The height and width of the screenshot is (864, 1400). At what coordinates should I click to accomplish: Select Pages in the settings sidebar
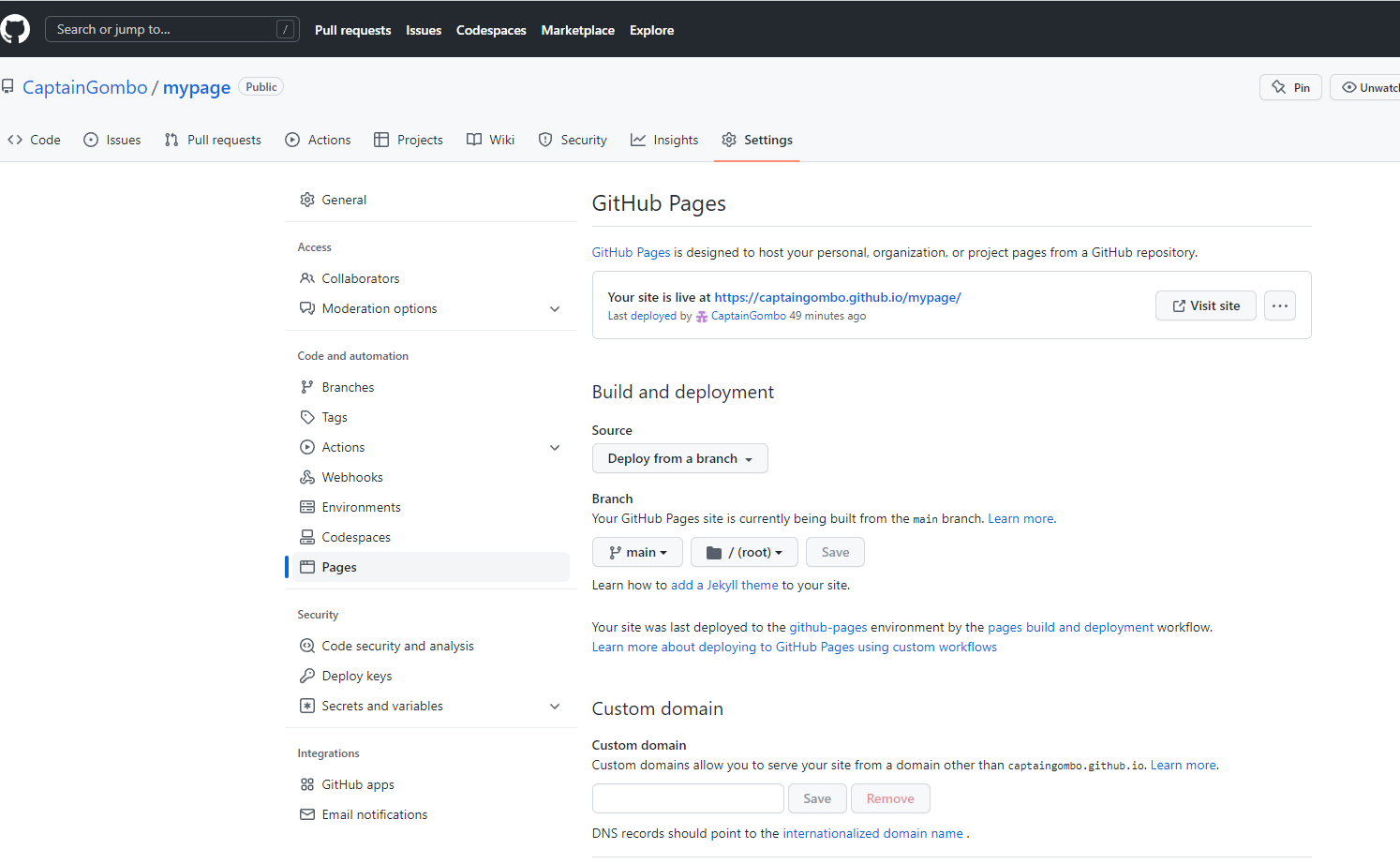tap(431, 567)
